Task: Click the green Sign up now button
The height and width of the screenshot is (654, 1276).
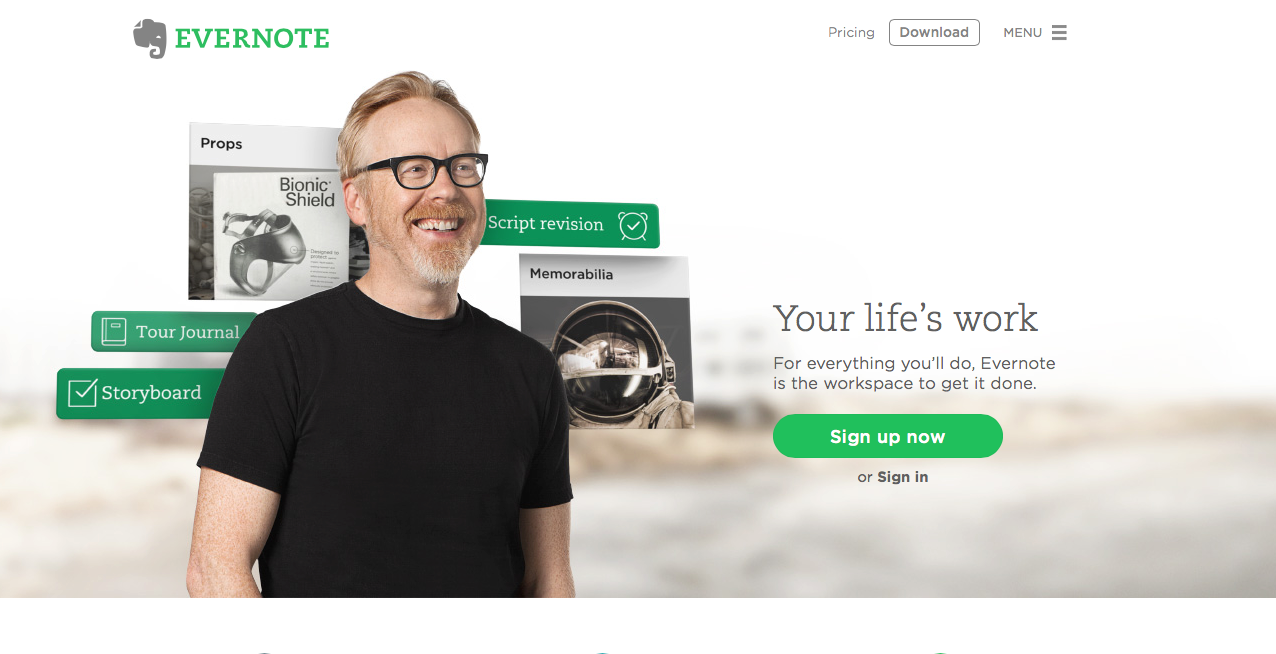Action: click(888, 436)
